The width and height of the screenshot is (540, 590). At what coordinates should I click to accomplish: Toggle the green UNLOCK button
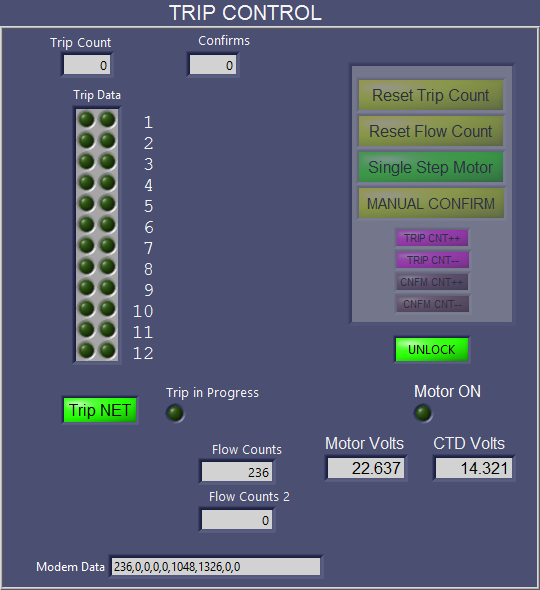coord(432,350)
